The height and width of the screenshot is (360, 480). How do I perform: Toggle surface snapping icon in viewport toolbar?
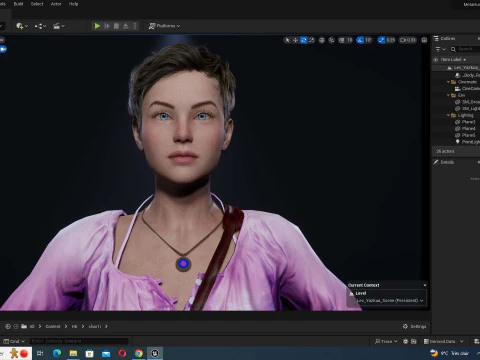(332, 40)
